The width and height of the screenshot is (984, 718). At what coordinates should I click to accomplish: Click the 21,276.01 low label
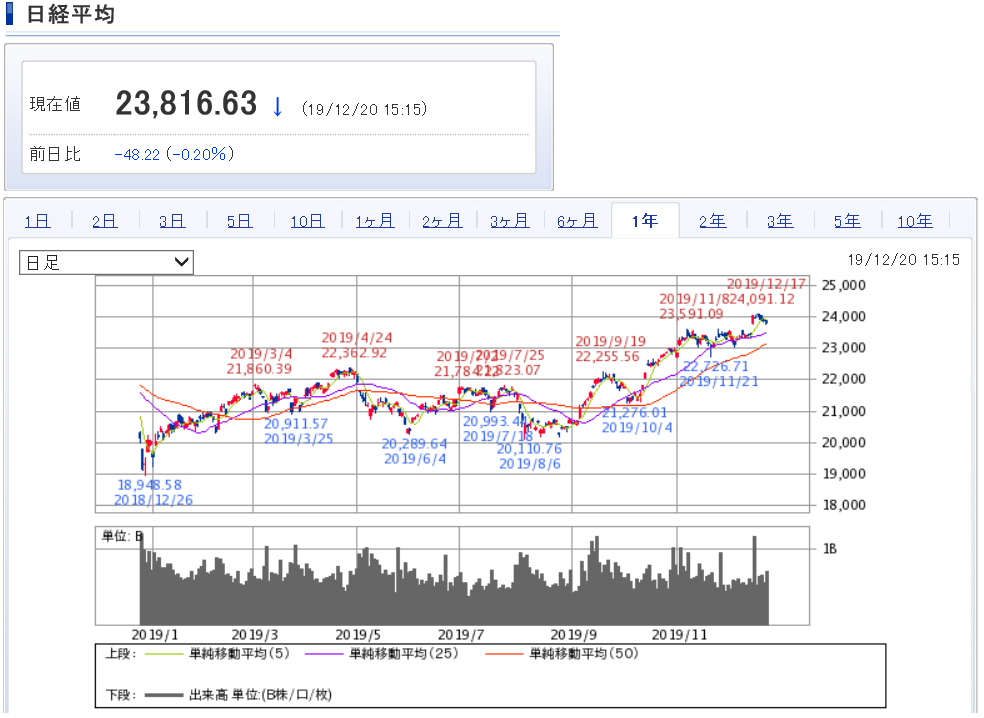point(634,412)
